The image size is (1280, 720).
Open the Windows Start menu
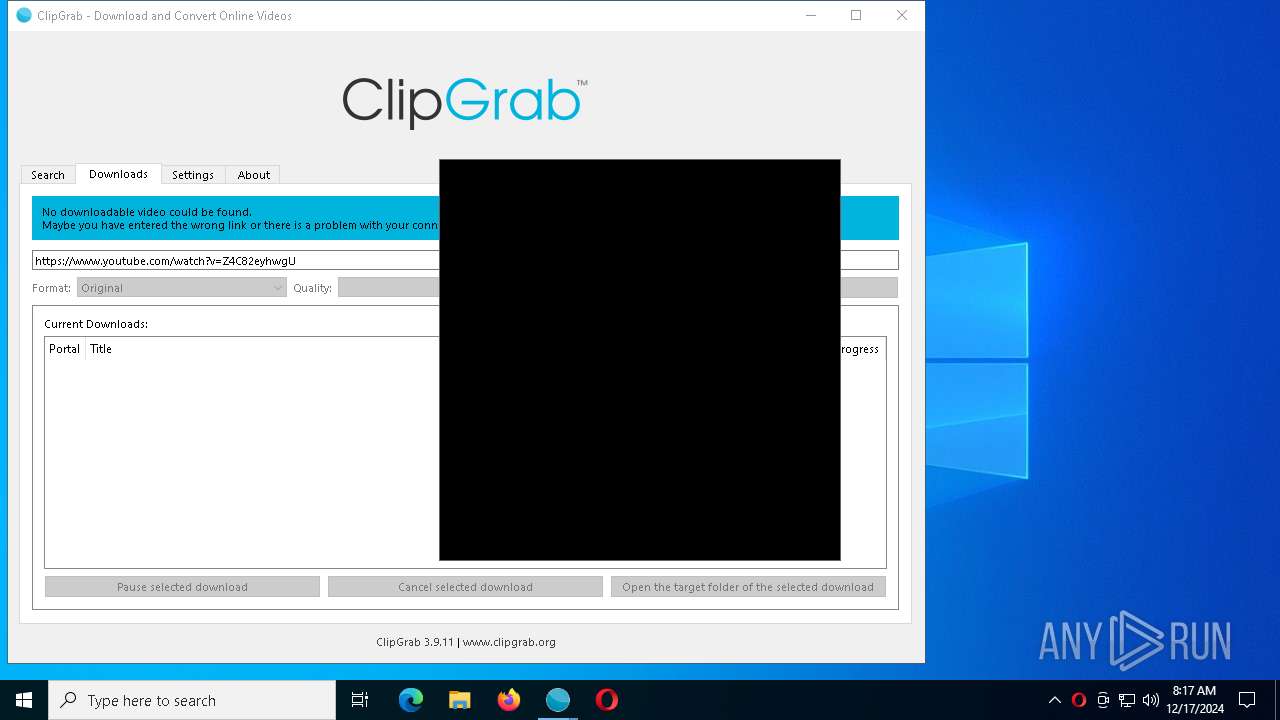pyautogui.click(x=24, y=700)
